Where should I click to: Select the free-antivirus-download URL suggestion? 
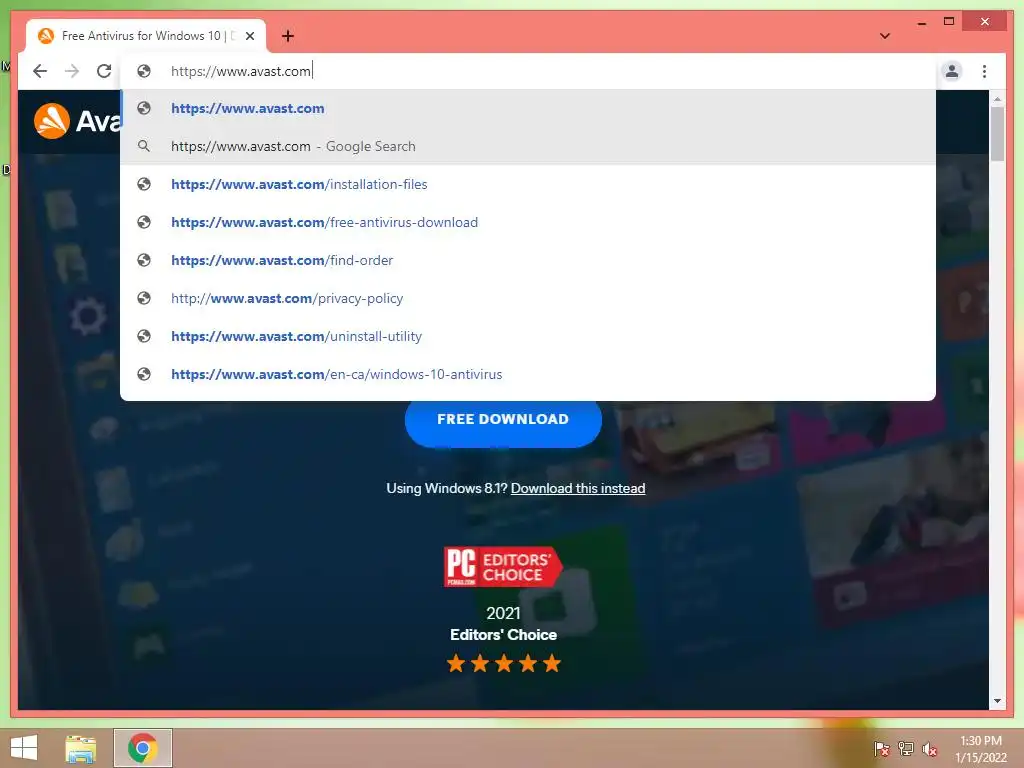[528, 222]
